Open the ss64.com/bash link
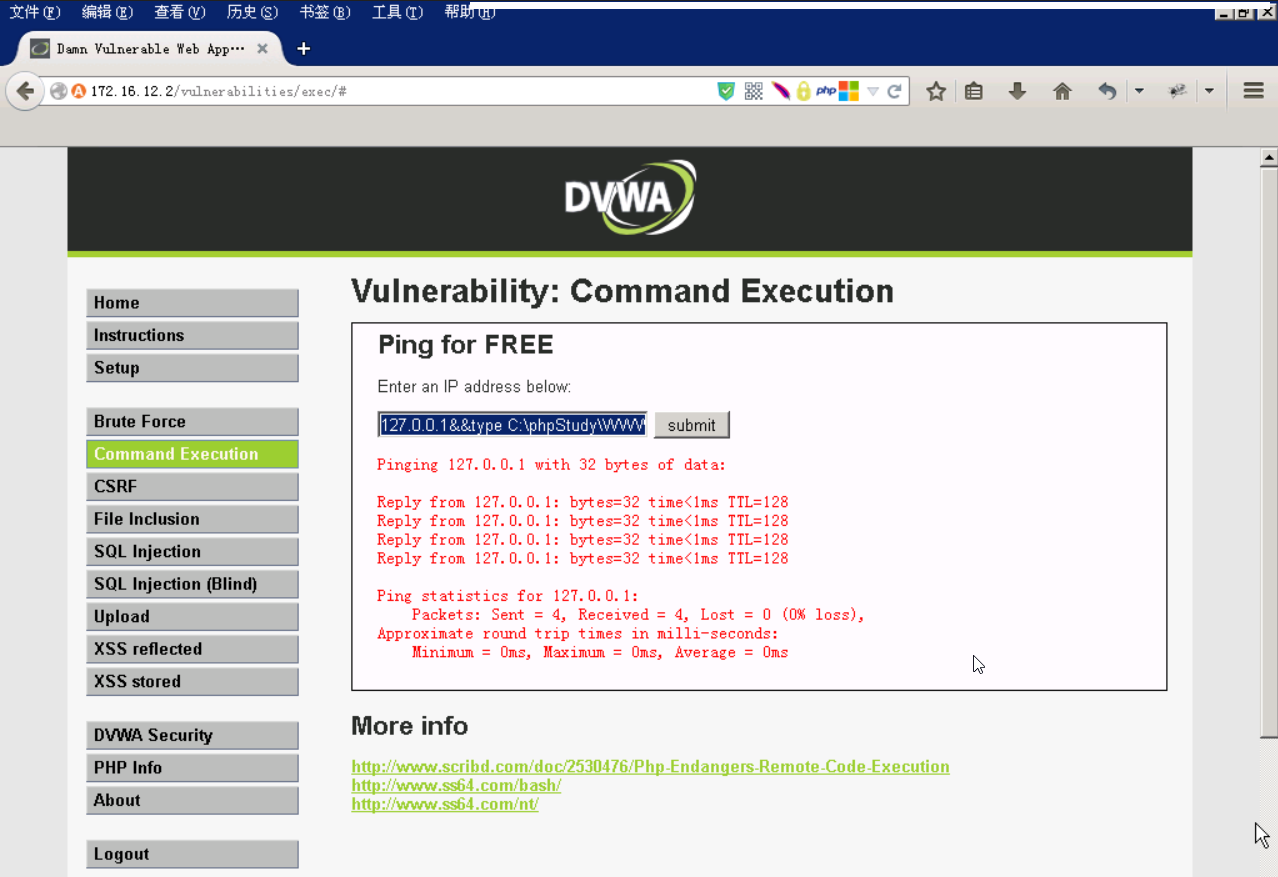This screenshot has height=877, width=1278. click(x=456, y=786)
